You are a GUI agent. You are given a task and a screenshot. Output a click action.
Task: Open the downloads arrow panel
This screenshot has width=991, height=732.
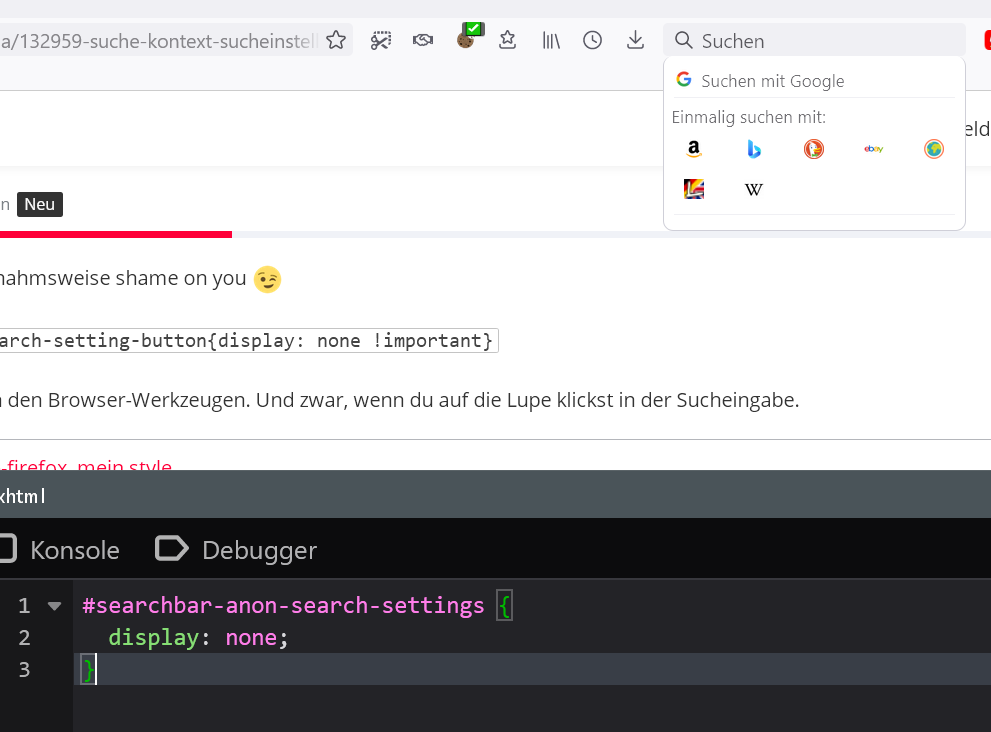point(635,40)
